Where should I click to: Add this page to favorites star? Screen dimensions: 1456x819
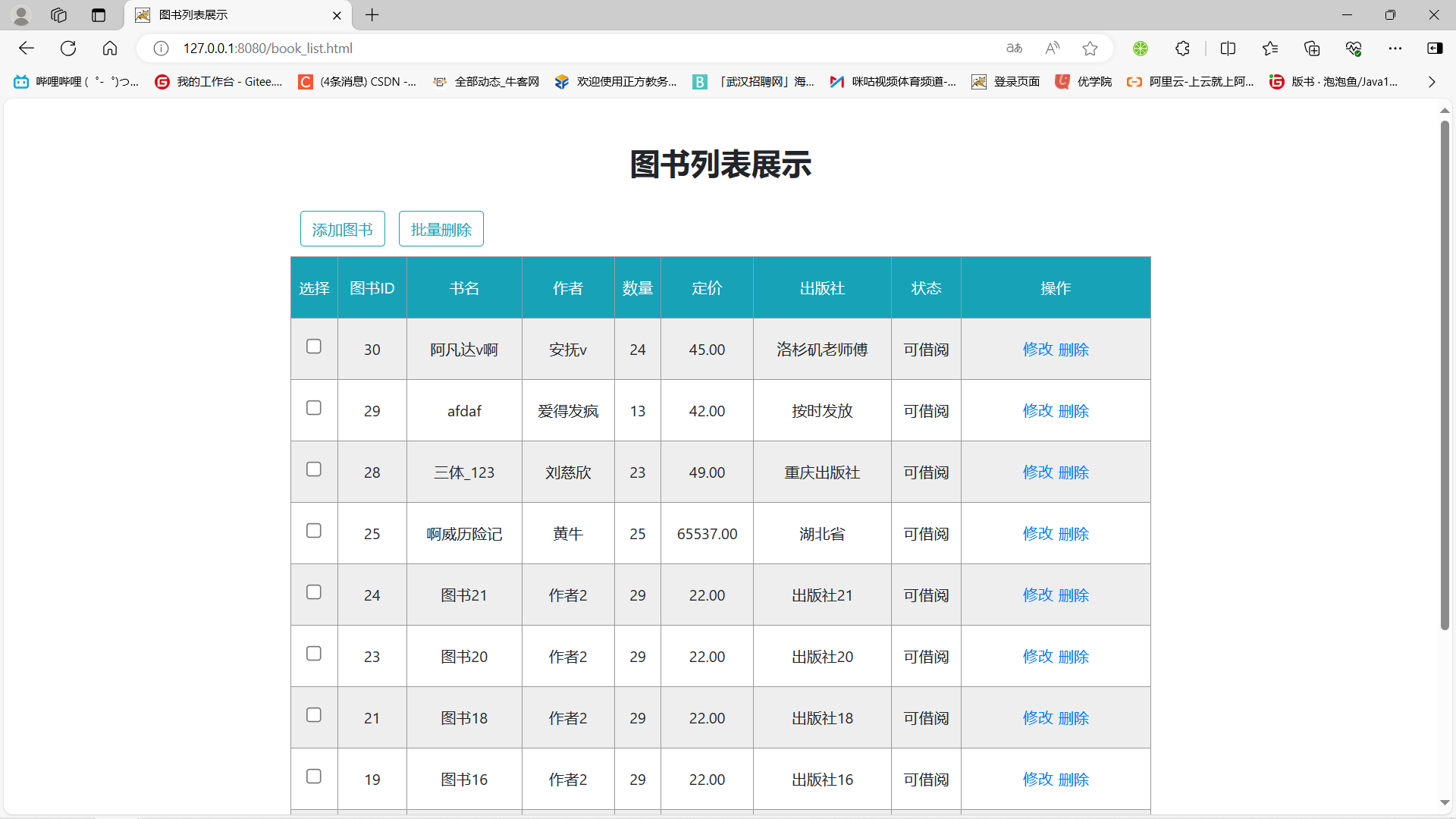click(x=1090, y=49)
